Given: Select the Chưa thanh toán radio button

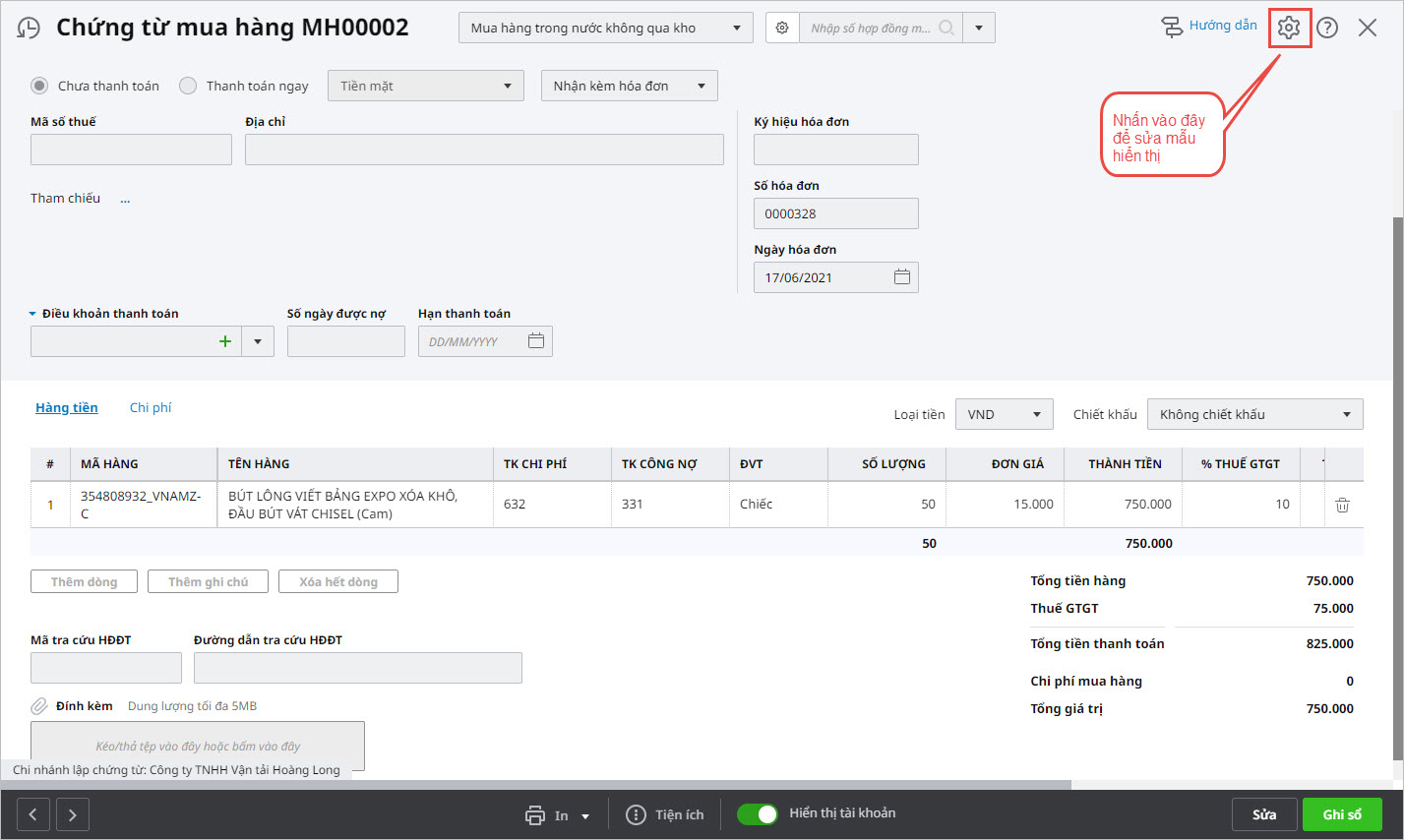Looking at the screenshot, I should (39, 86).
